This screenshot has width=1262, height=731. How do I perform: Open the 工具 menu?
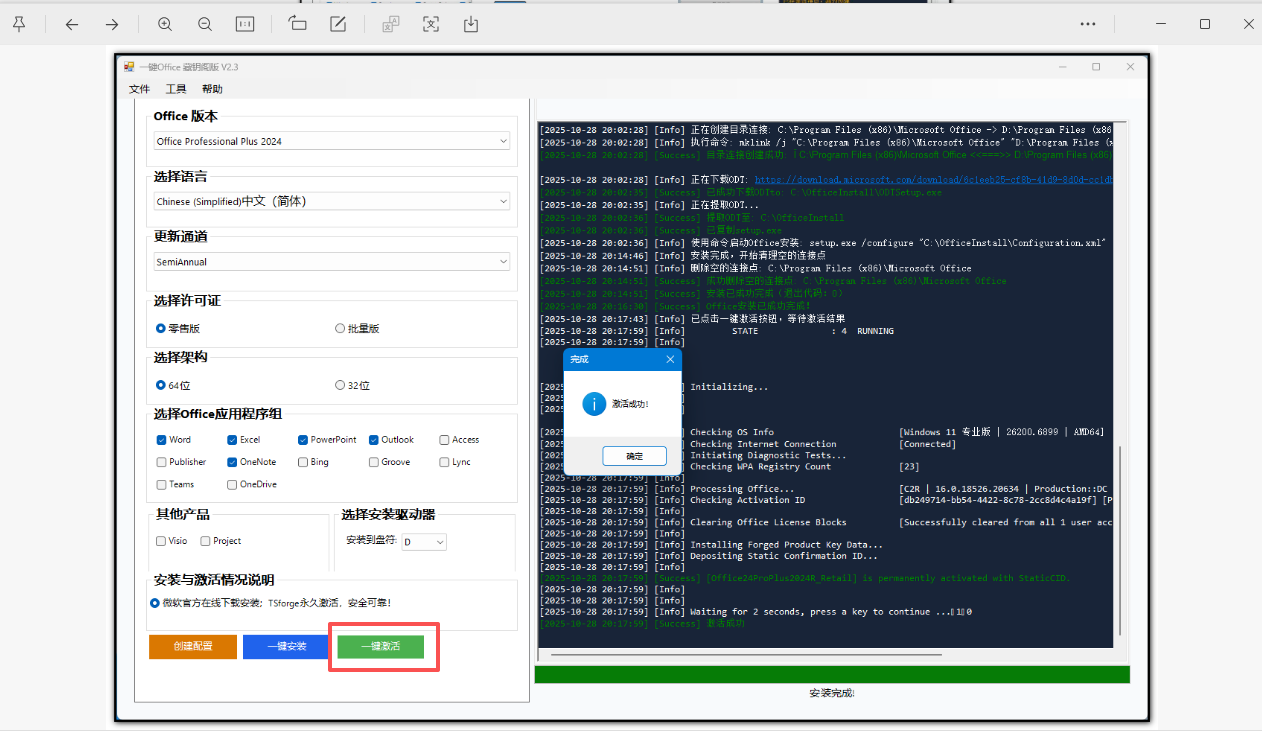point(176,89)
